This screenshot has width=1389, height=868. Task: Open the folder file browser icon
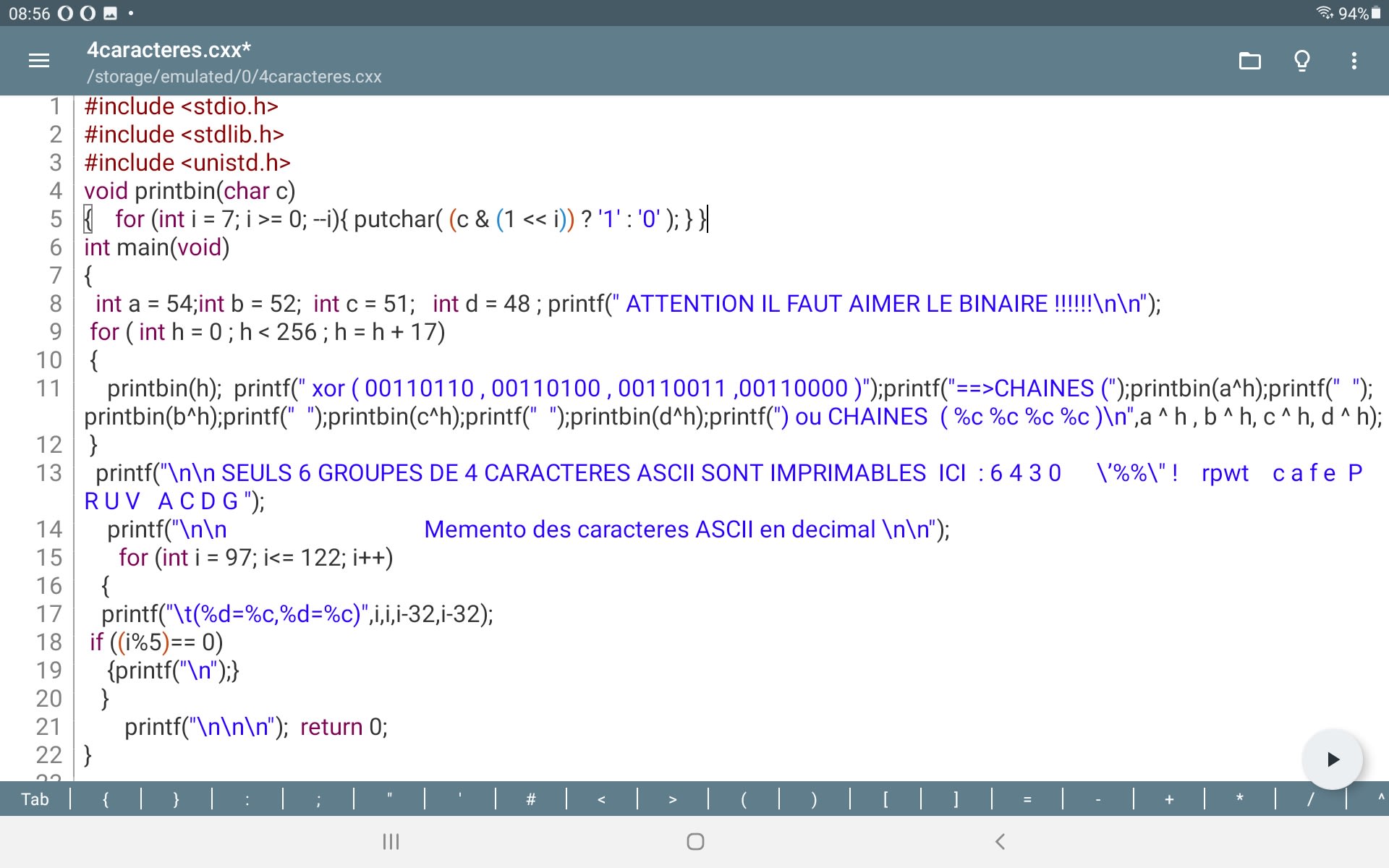click(1249, 61)
